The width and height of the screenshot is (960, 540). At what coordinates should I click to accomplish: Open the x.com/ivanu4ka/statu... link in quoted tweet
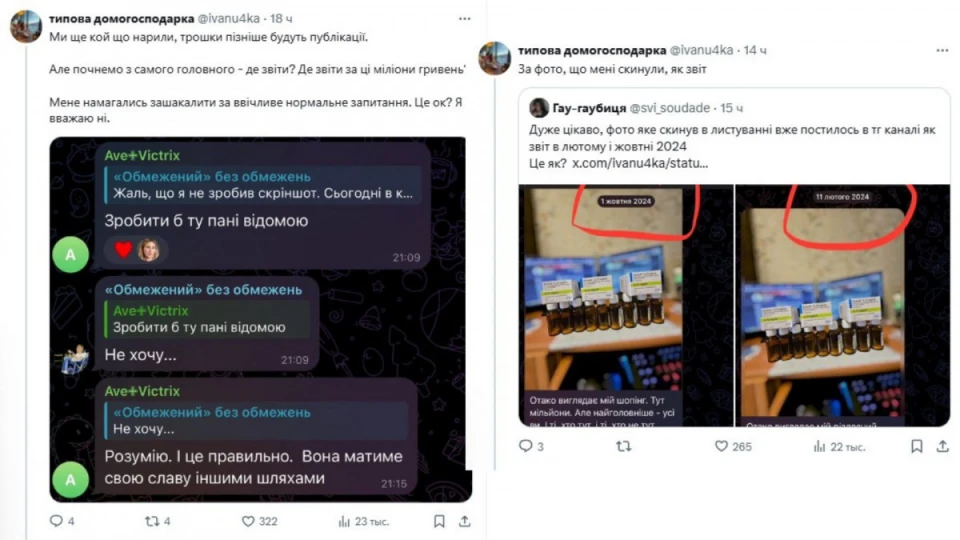[640, 163]
